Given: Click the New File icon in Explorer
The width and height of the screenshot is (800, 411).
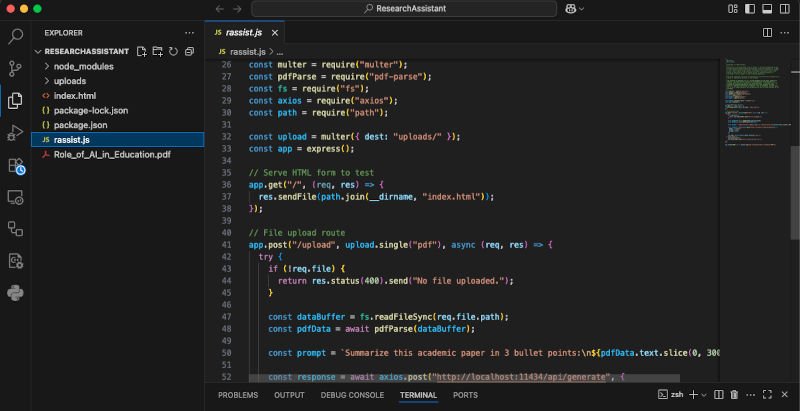Looking at the screenshot, I should [x=142, y=51].
